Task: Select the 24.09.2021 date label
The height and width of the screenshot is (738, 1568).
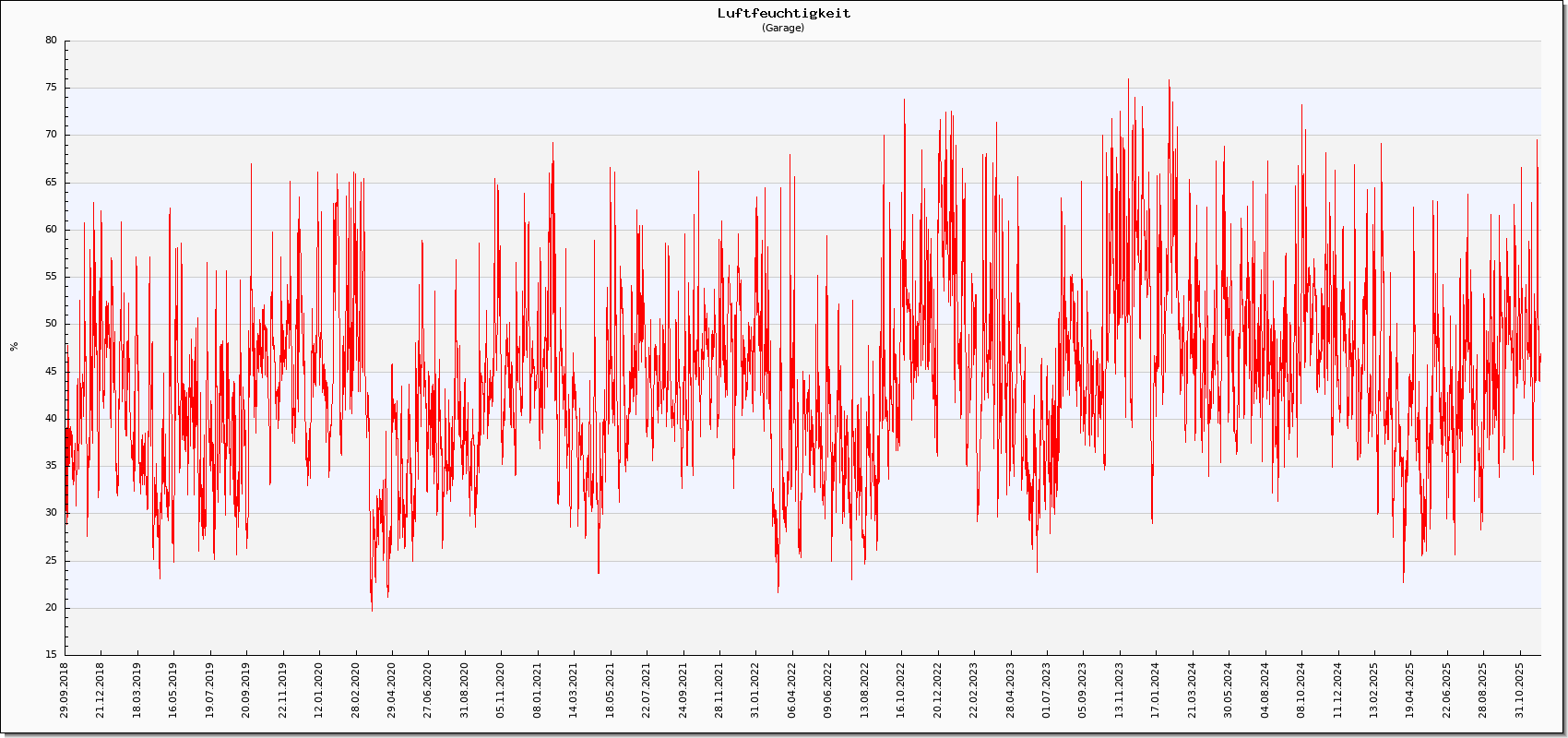Action: 683,691
